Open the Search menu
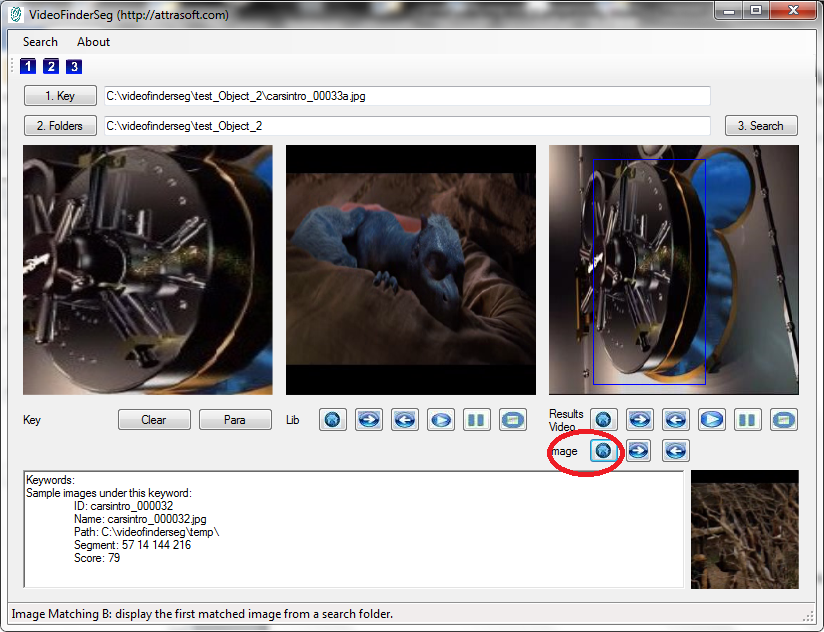 coord(40,42)
